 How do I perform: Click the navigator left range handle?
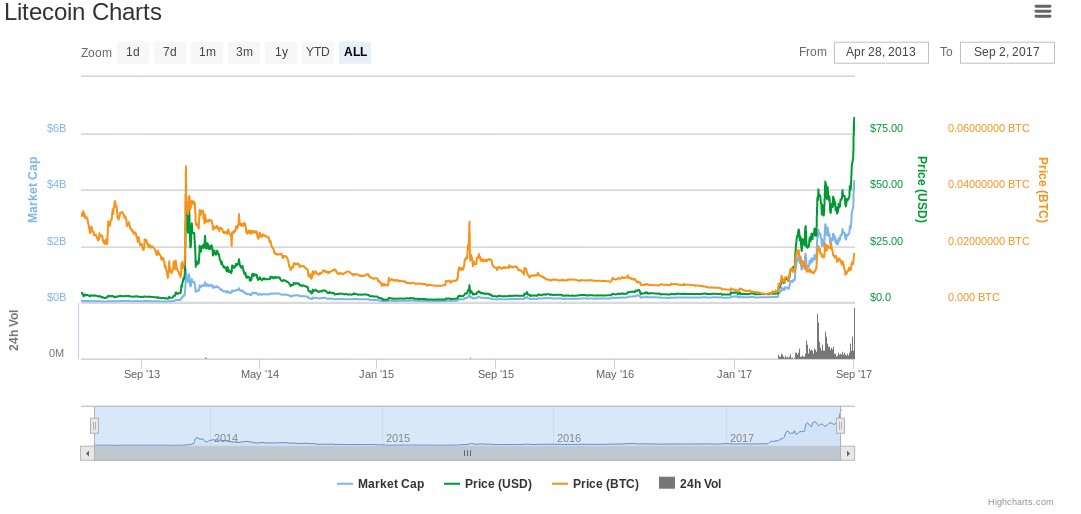point(94,426)
